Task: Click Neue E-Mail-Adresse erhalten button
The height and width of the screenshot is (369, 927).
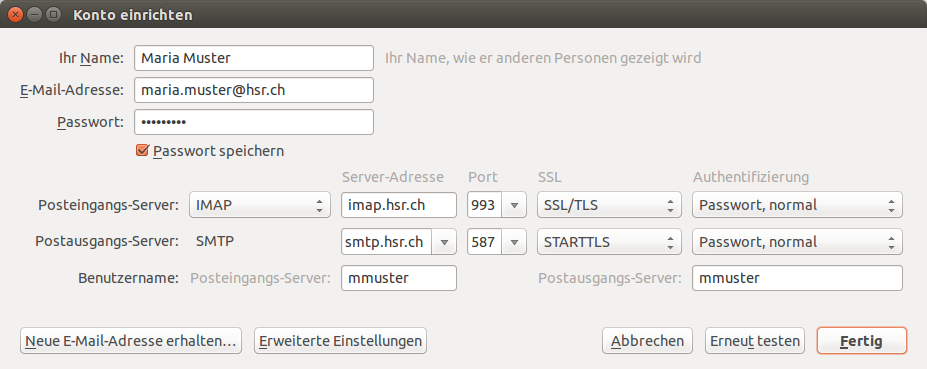Action: [131, 341]
